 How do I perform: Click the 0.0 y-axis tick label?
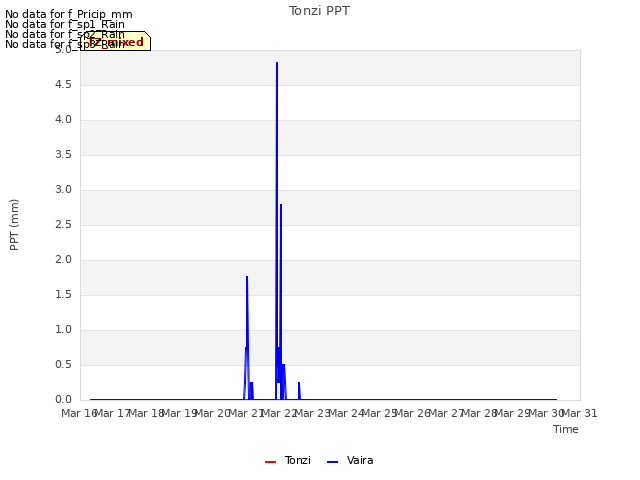coord(64,399)
